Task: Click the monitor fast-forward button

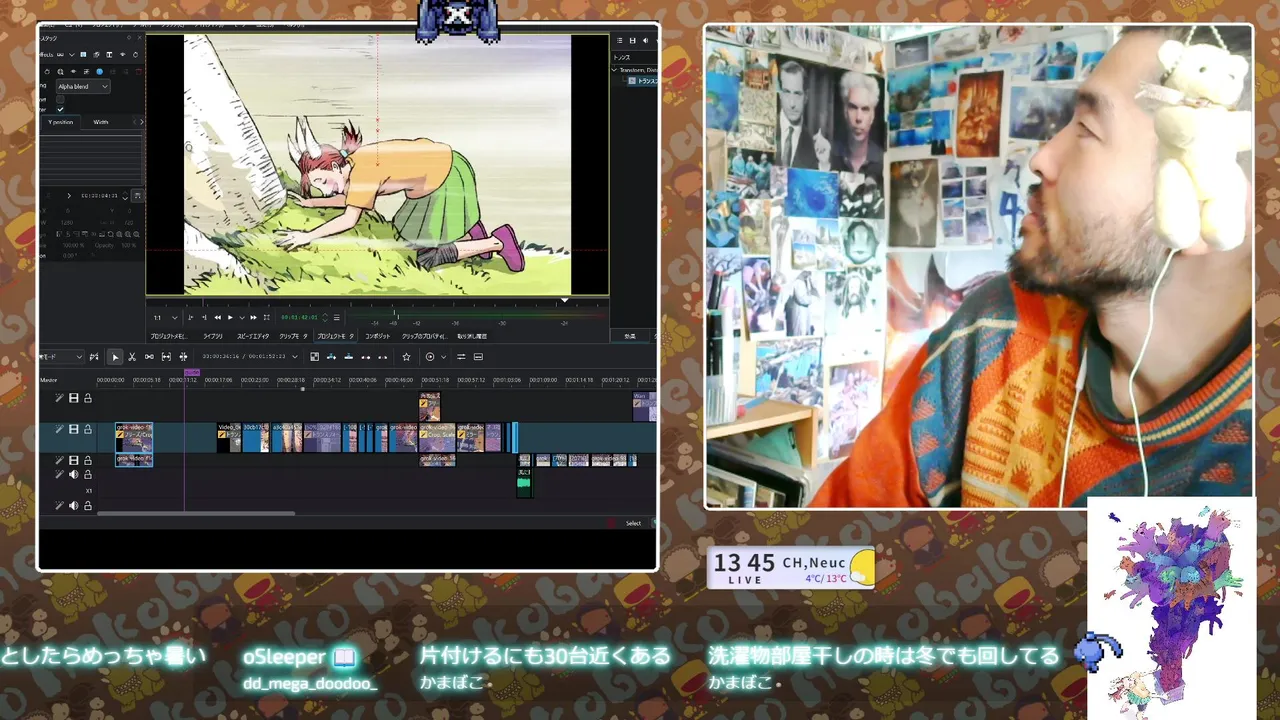Action: [x=253, y=317]
